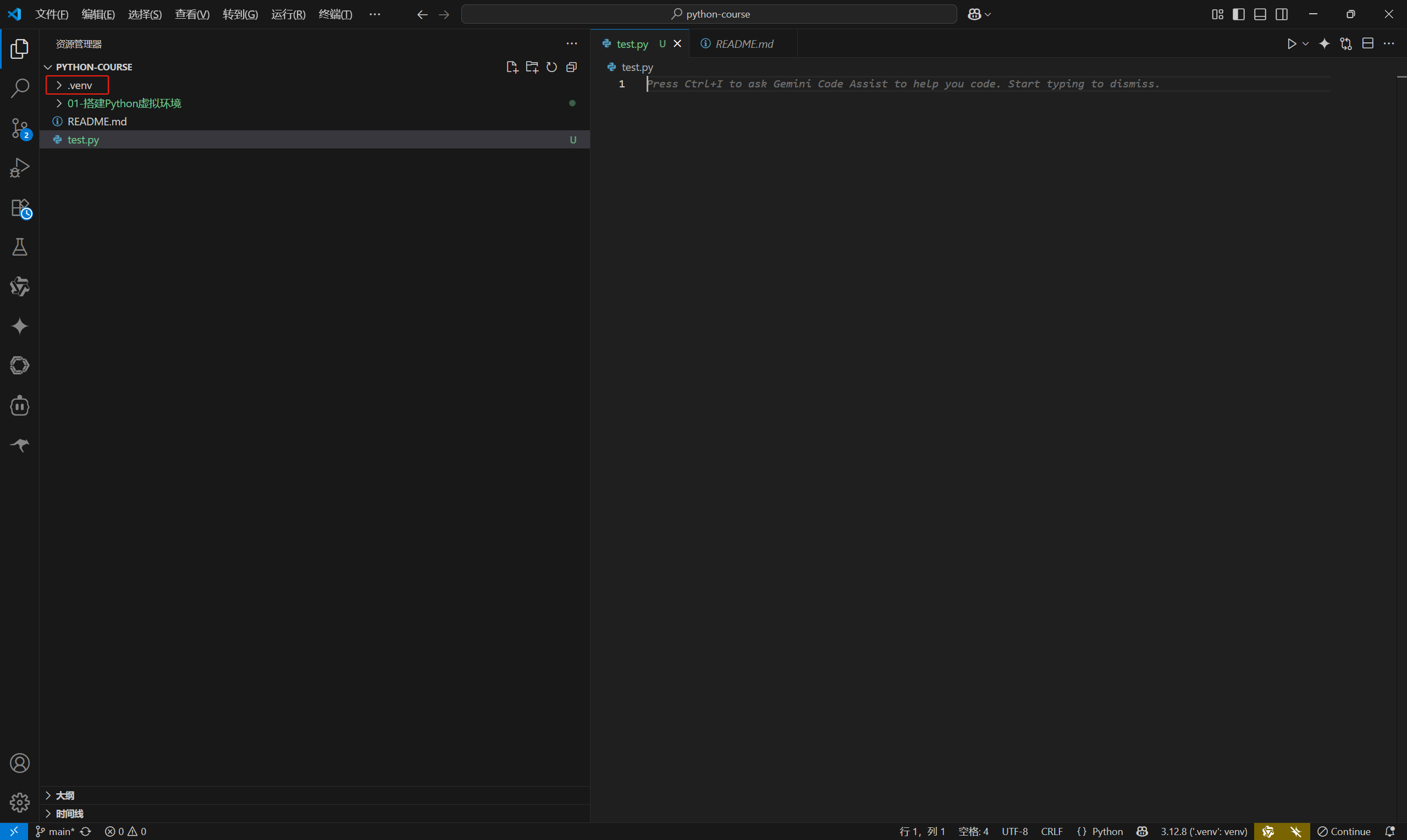Viewport: 1407px width, 840px height.
Task: Click the python-course command center search box
Action: tap(709, 14)
